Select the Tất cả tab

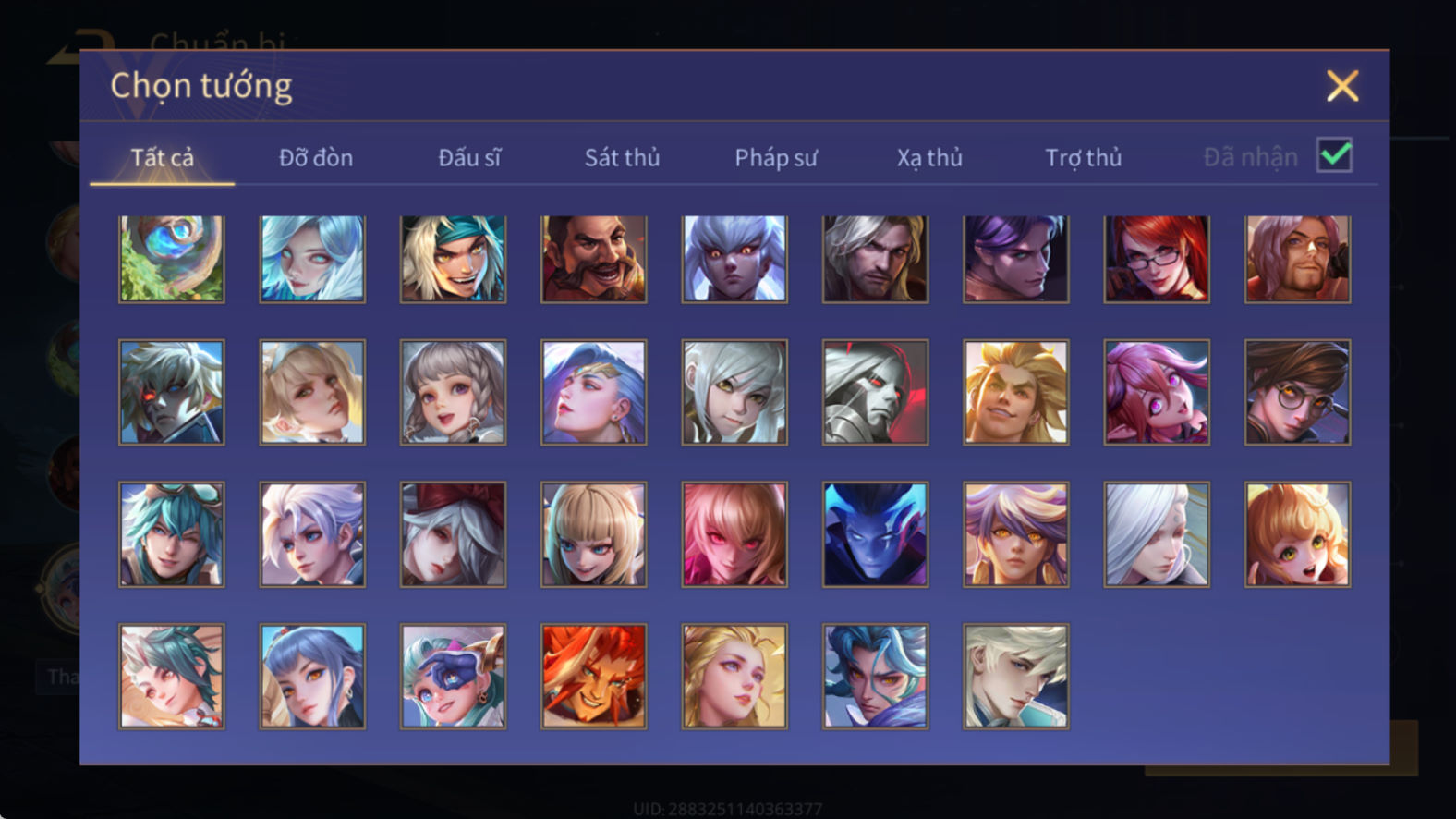(x=163, y=158)
